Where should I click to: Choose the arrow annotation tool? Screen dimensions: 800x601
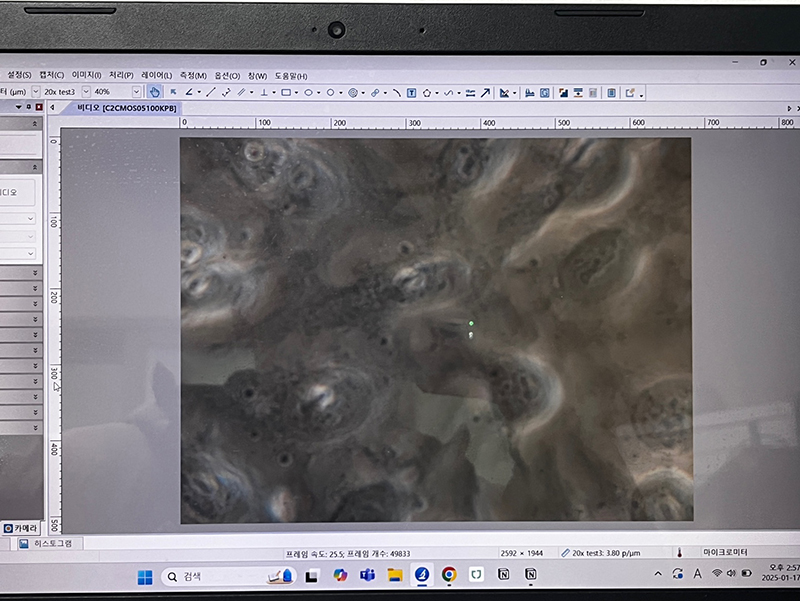pyautogui.click(x=485, y=92)
